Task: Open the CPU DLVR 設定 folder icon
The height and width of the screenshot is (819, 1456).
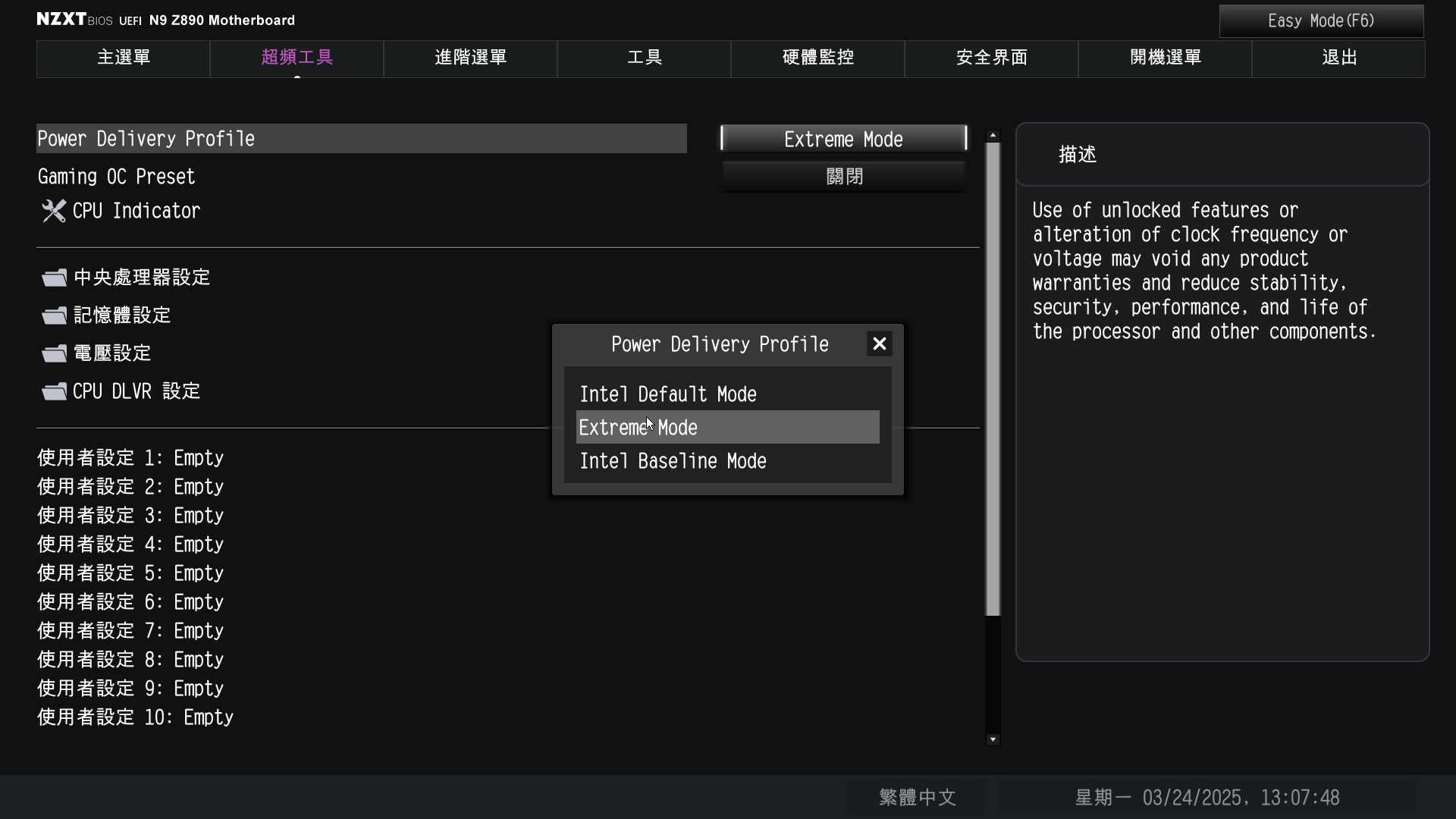Action: click(55, 391)
